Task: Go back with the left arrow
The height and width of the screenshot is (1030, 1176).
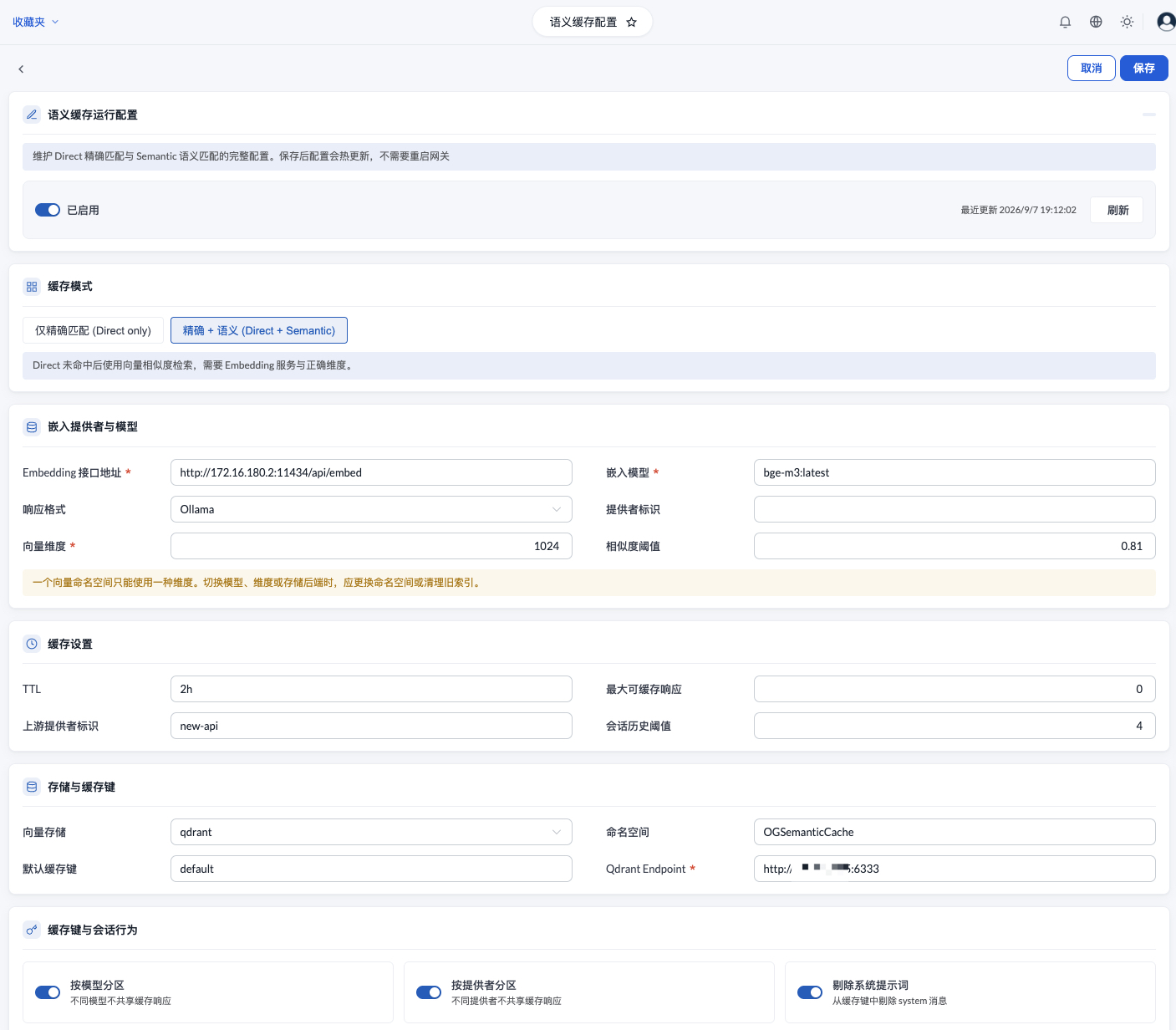Action: point(21,69)
